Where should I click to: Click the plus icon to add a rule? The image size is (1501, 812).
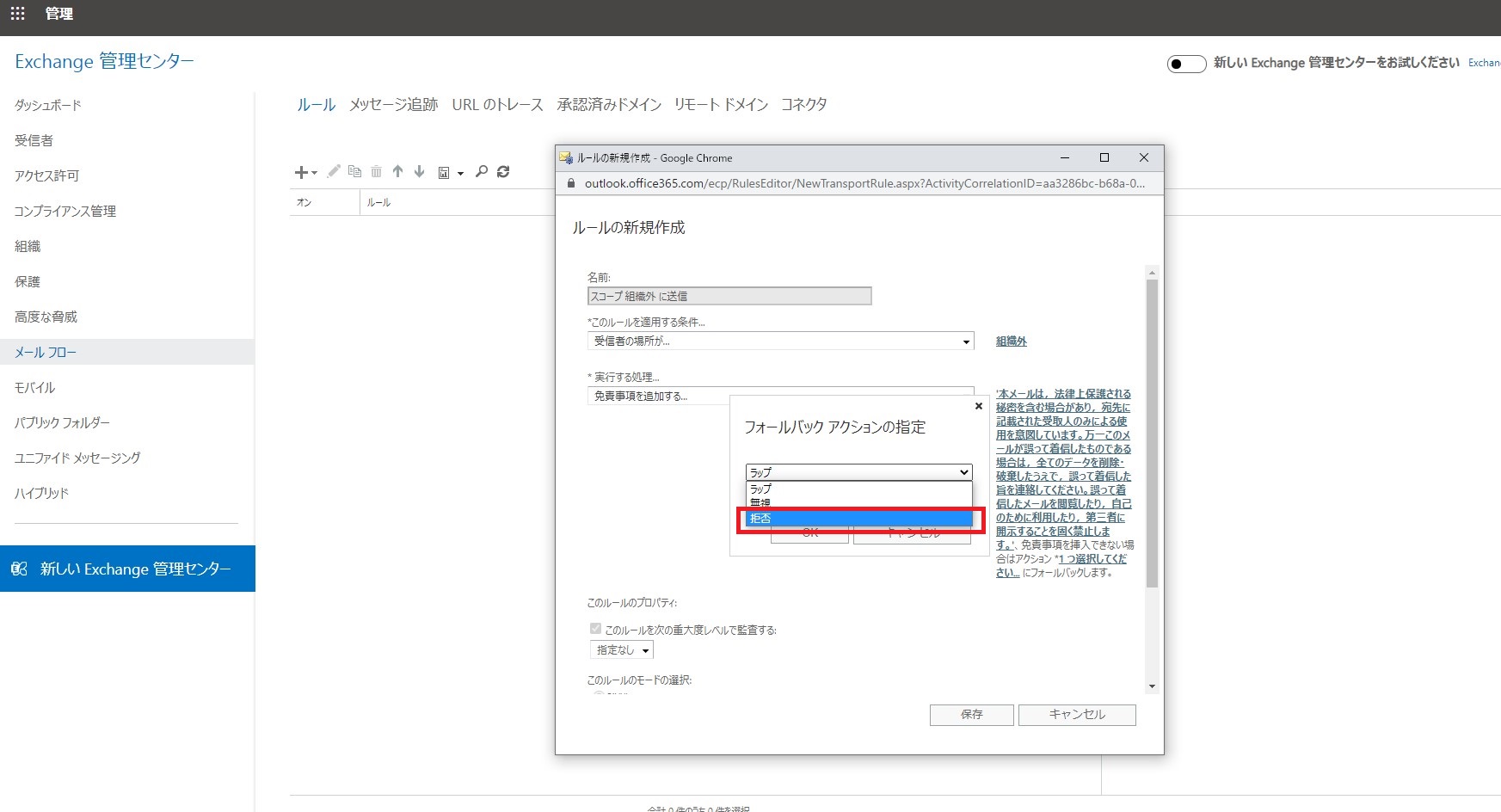point(302,172)
